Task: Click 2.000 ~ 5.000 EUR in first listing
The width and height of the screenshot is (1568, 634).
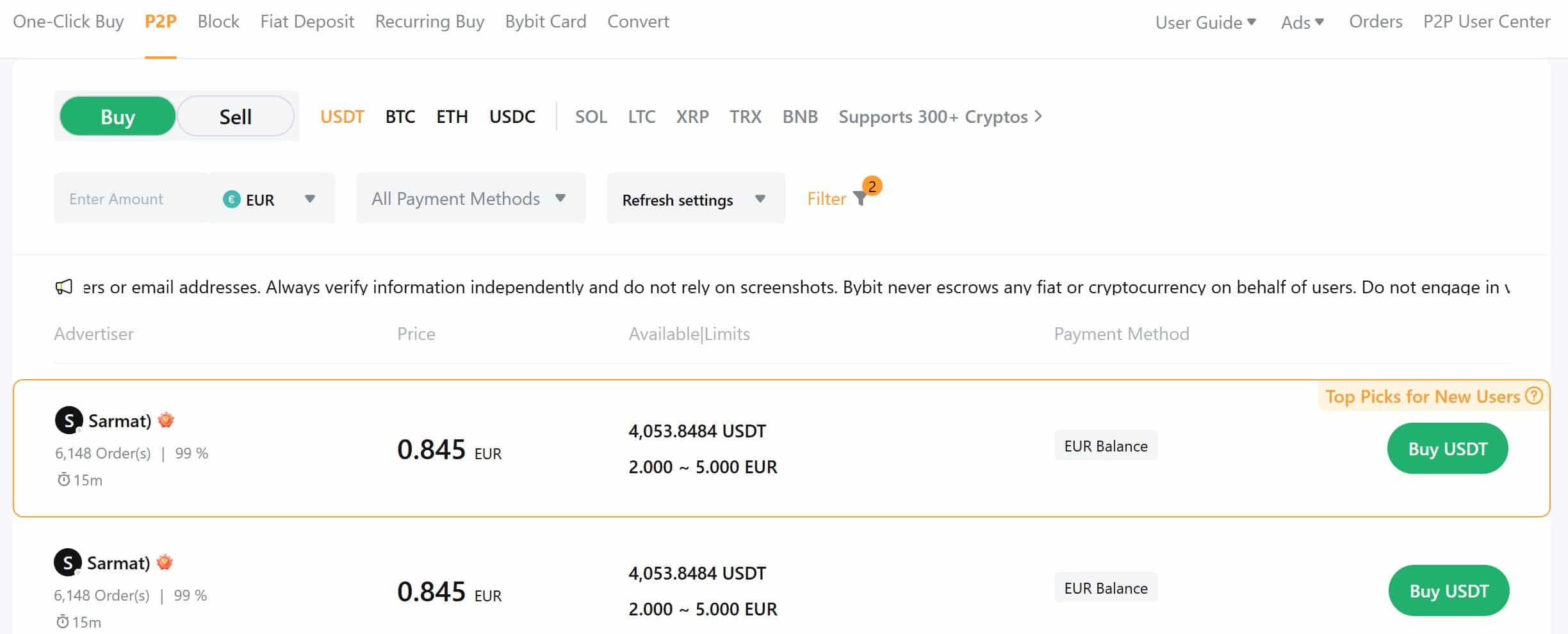Action: [x=703, y=467]
